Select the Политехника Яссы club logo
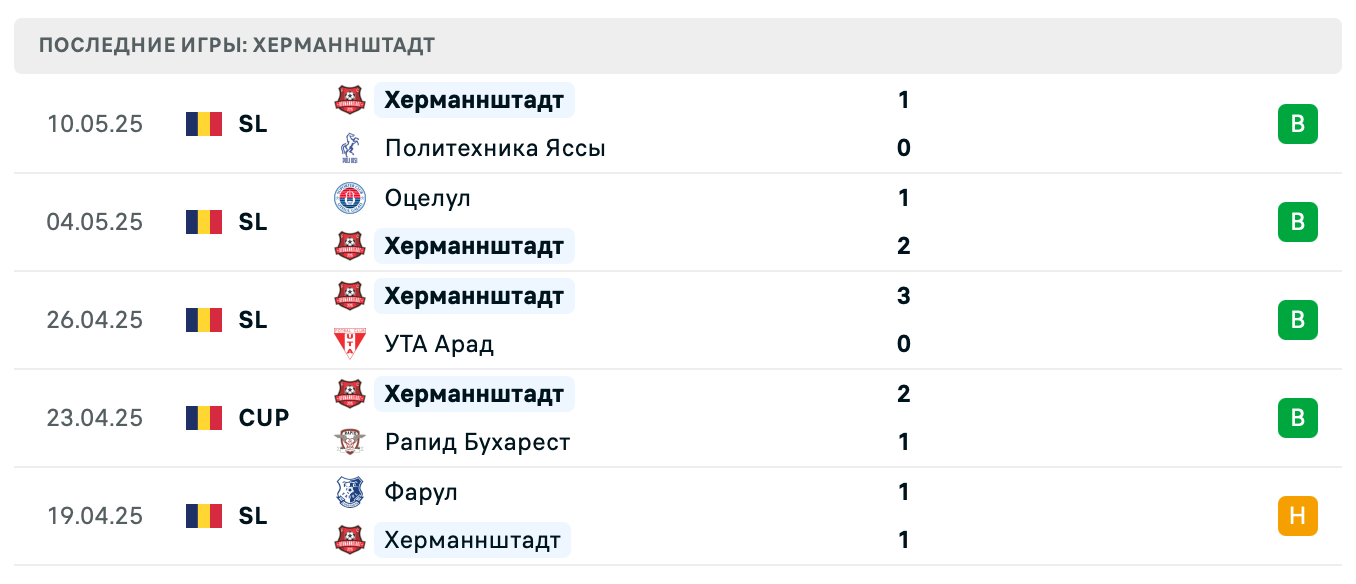1356x584 pixels. pyautogui.click(x=349, y=147)
